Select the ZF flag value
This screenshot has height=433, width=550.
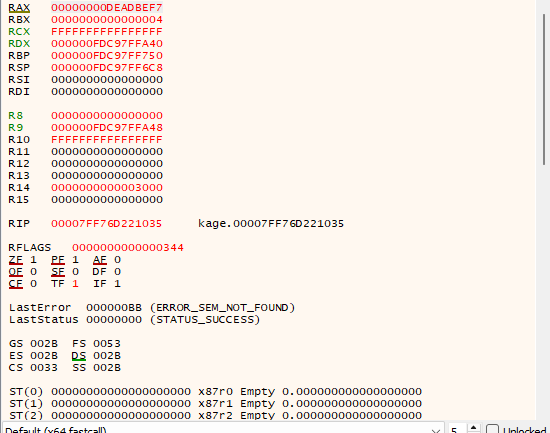(x=33, y=260)
